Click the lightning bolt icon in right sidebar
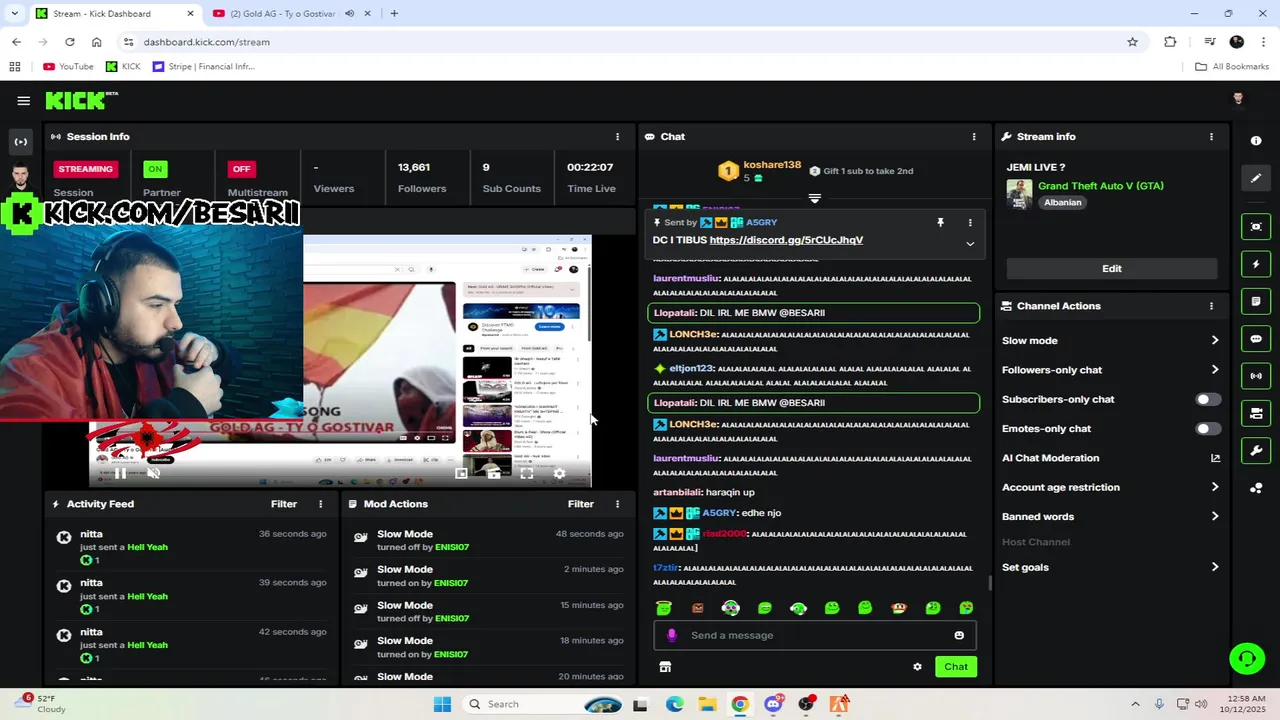 (x=1256, y=265)
